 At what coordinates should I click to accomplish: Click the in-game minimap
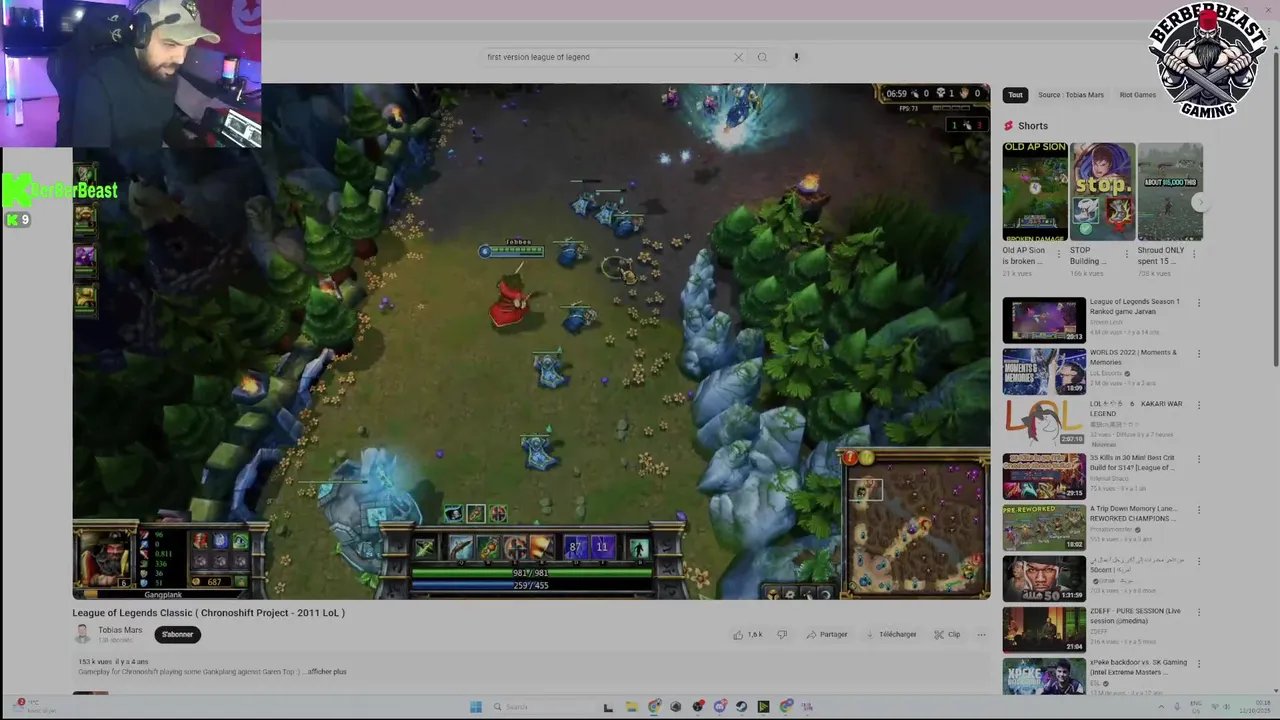point(915,528)
